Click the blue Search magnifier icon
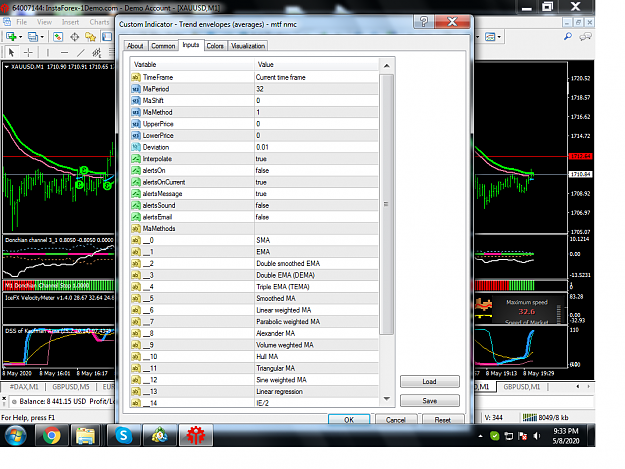This screenshot has width=625, height=469. pos(568,37)
